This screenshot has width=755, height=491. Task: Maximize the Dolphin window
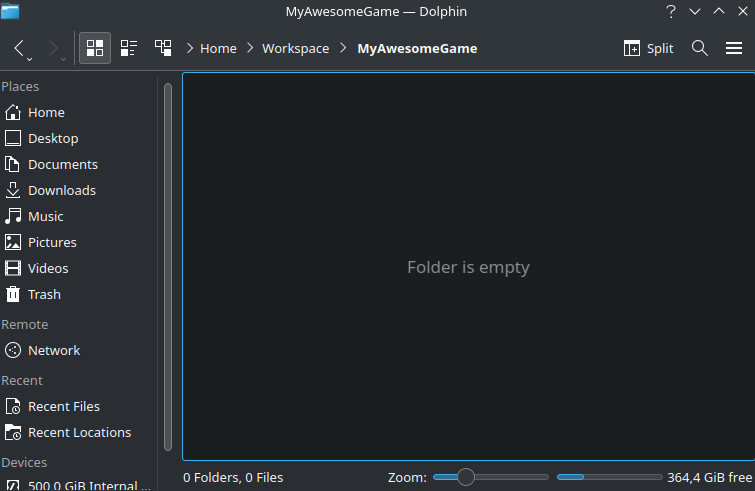(x=719, y=11)
